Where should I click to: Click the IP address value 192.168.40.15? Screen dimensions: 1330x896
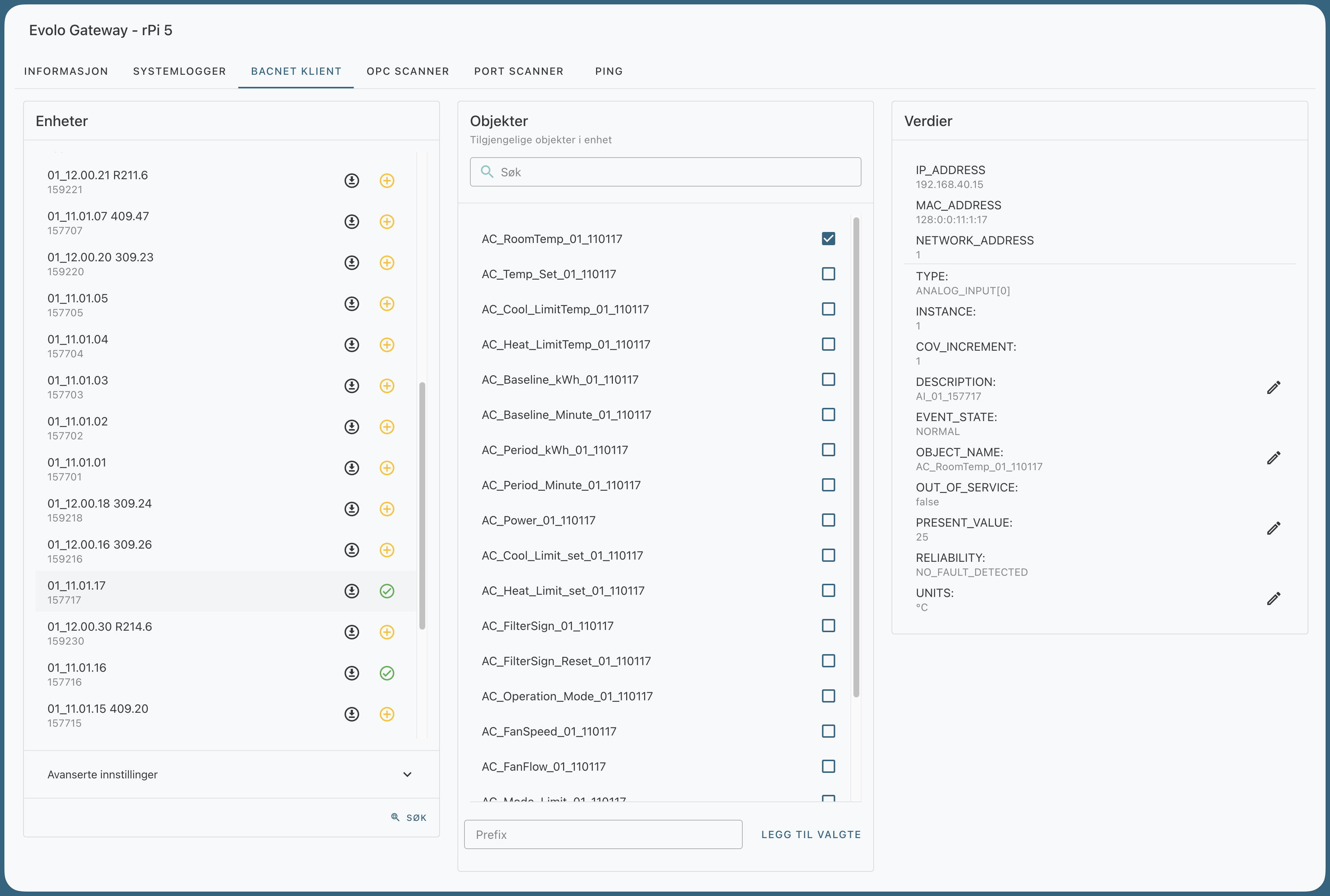coord(949,185)
